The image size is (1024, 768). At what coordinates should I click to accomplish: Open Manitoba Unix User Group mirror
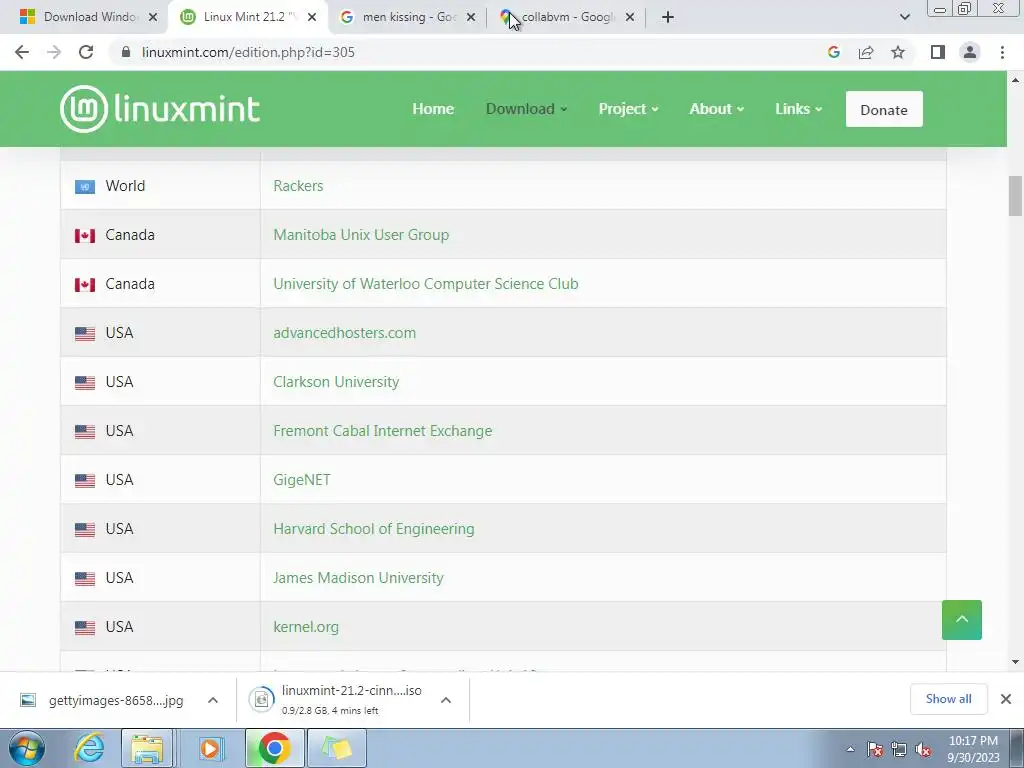(361, 234)
